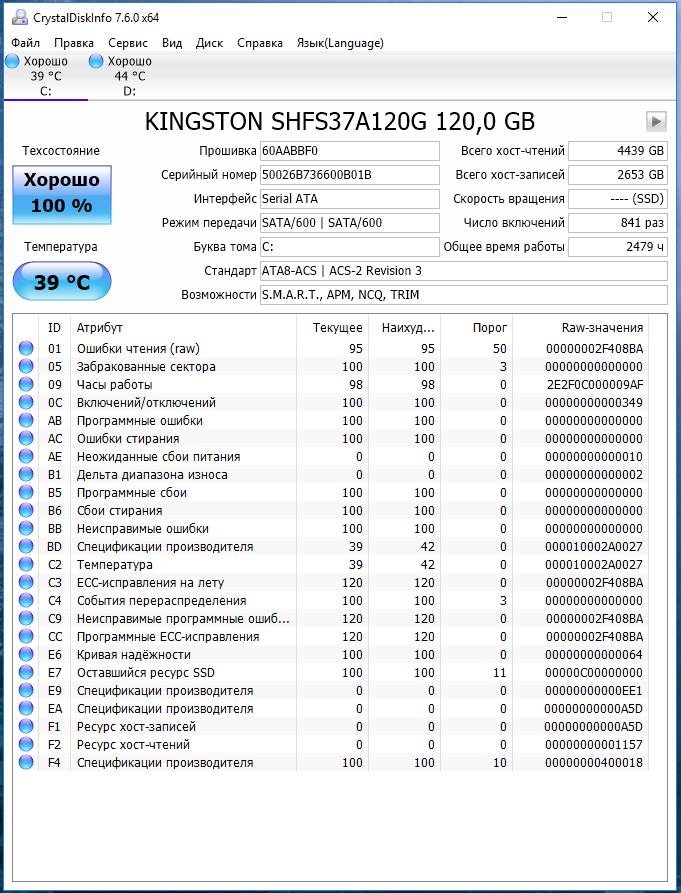681x893 pixels.
Task: Click the firmware field 60AABBF0
Action: click(350, 151)
